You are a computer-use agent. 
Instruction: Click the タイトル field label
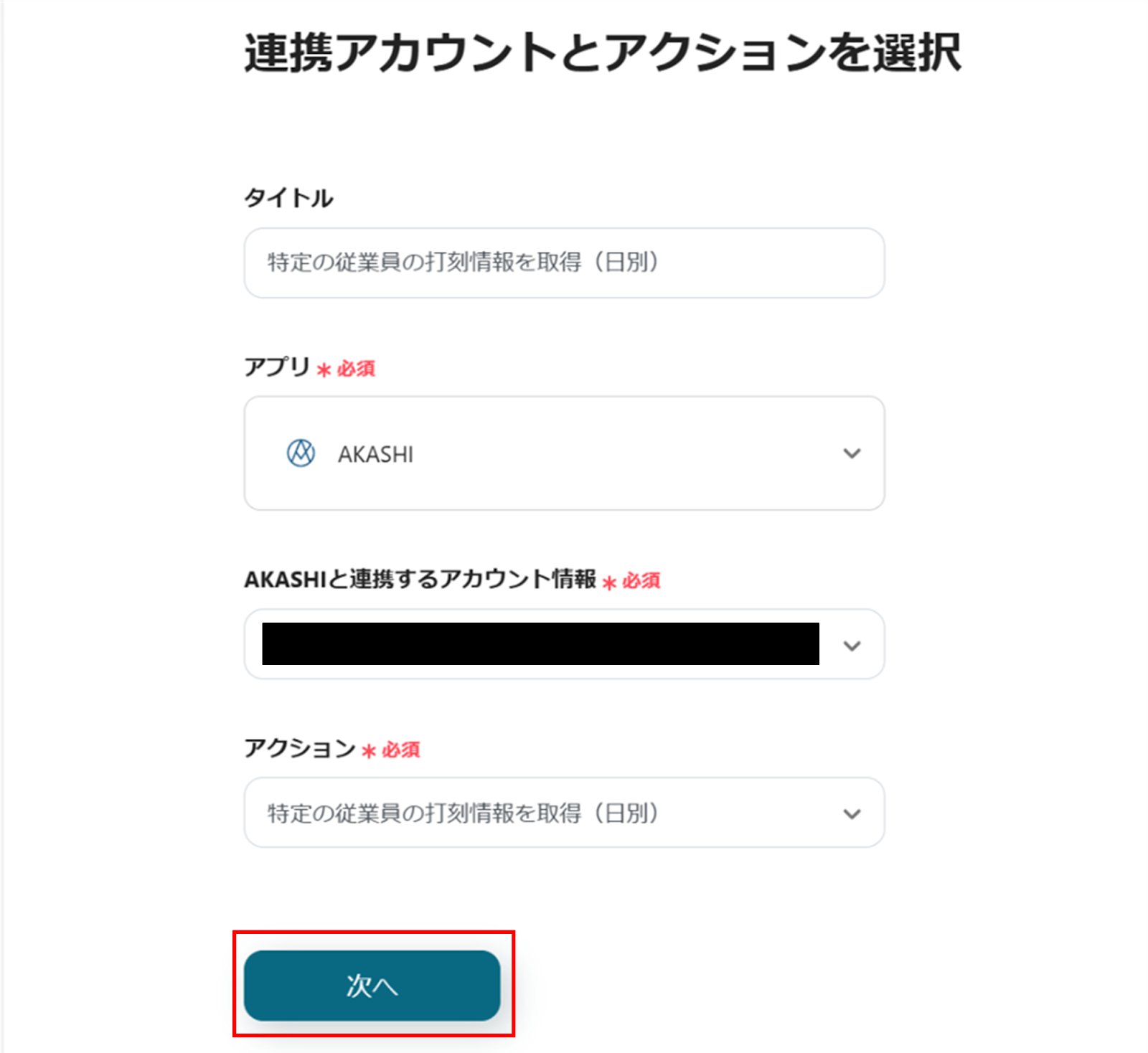coord(288,198)
